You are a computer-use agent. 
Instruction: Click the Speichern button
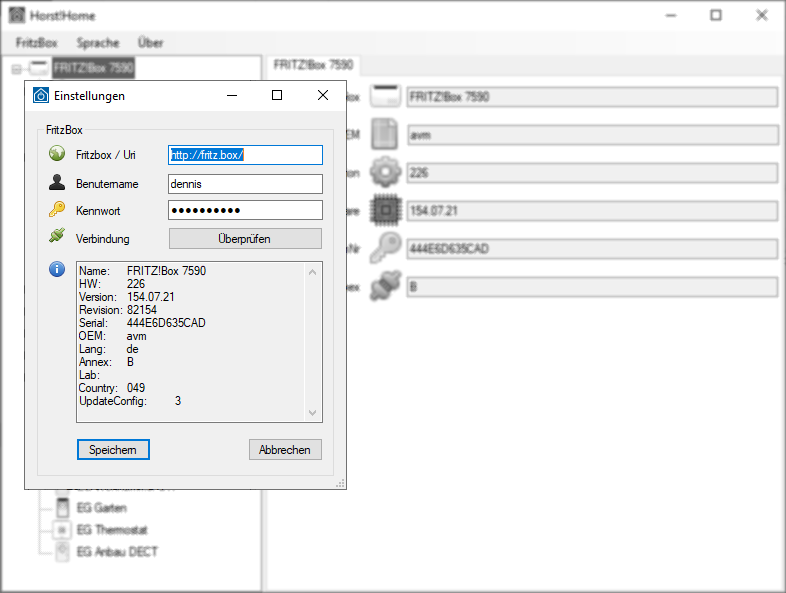(113, 450)
